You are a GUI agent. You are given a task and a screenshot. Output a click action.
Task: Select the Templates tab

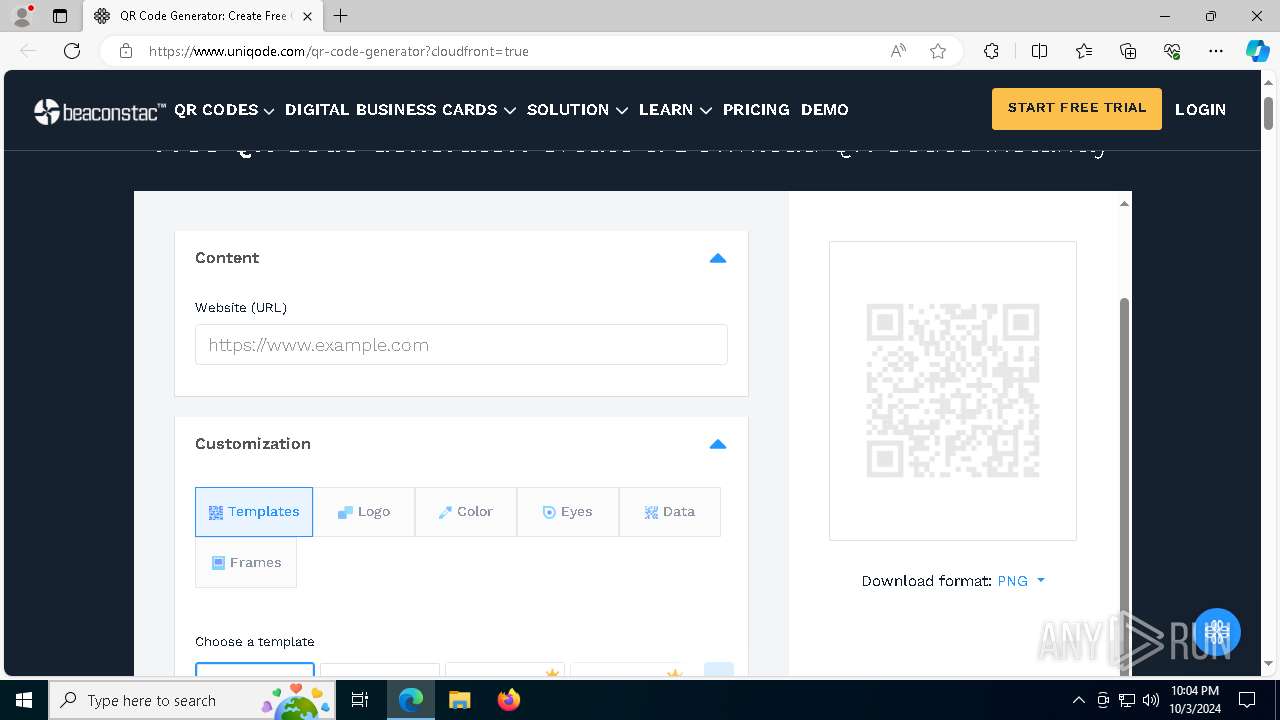pyautogui.click(x=254, y=512)
